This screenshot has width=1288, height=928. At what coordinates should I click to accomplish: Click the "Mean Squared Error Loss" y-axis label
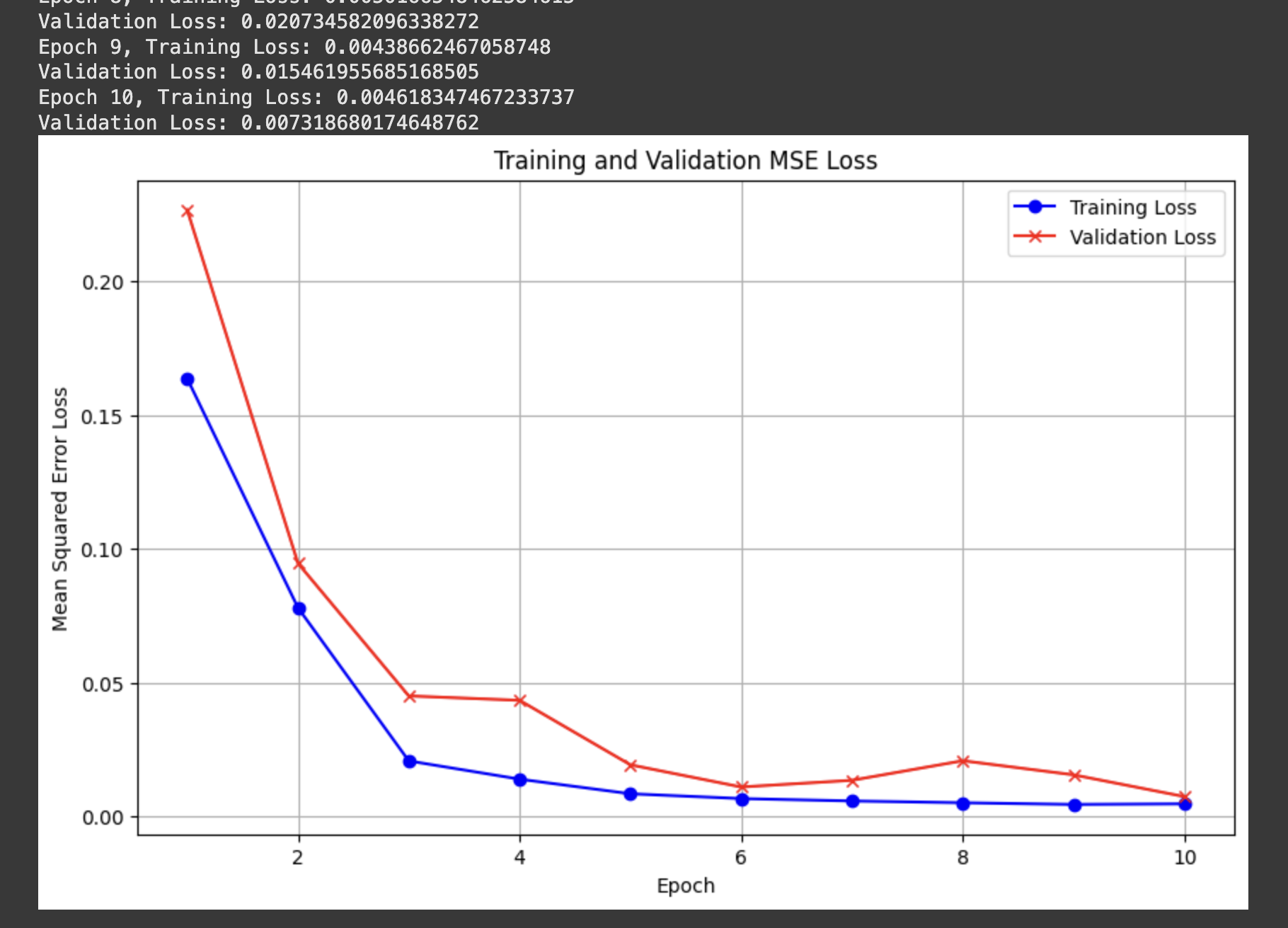pyautogui.click(x=60, y=509)
